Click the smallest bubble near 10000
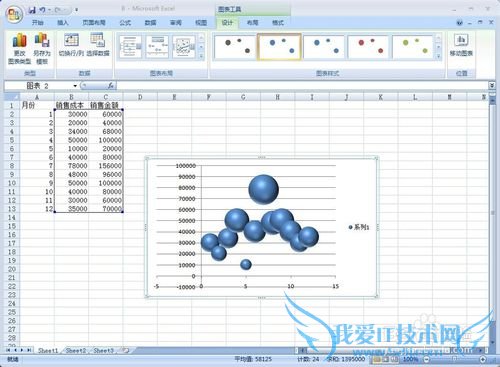The height and width of the screenshot is (367, 500). [246, 264]
